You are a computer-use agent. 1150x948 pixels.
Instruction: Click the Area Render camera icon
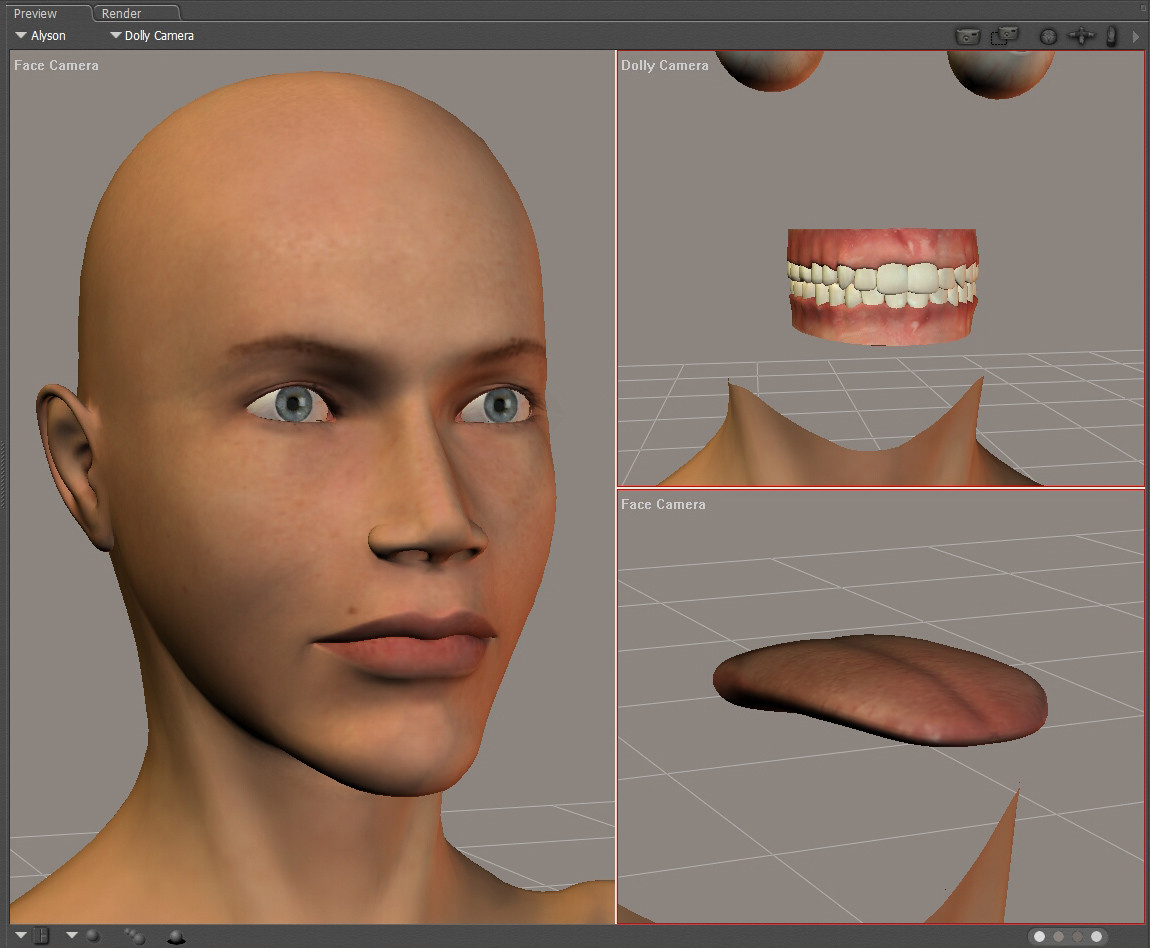(1004, 36)
